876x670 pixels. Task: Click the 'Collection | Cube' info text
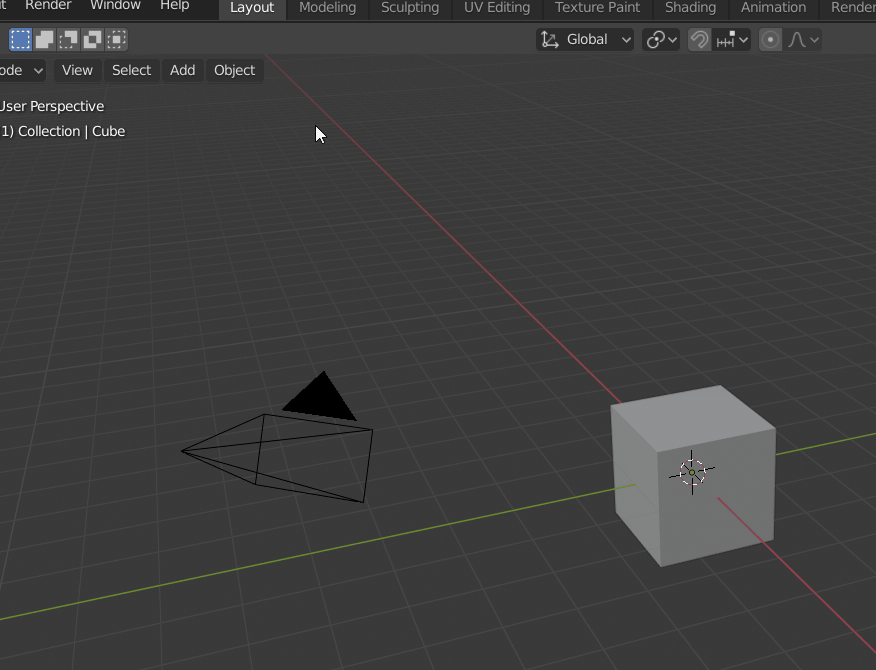(72, 131)
